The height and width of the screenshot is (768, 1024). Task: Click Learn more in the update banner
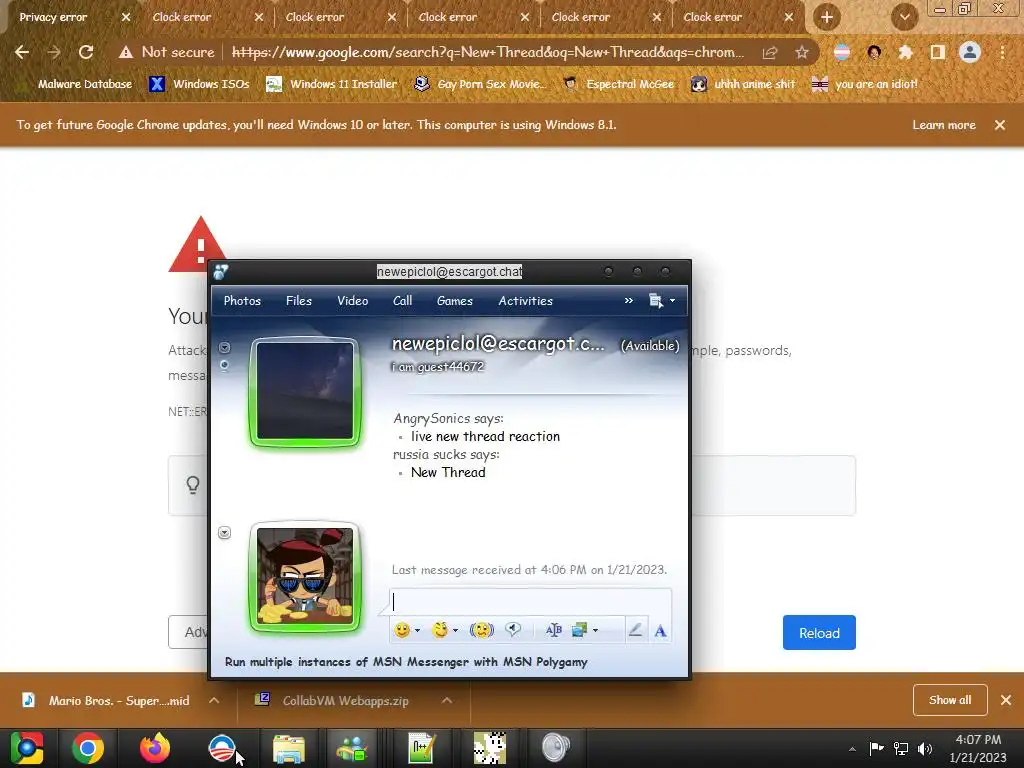click(x=944, y=125)
